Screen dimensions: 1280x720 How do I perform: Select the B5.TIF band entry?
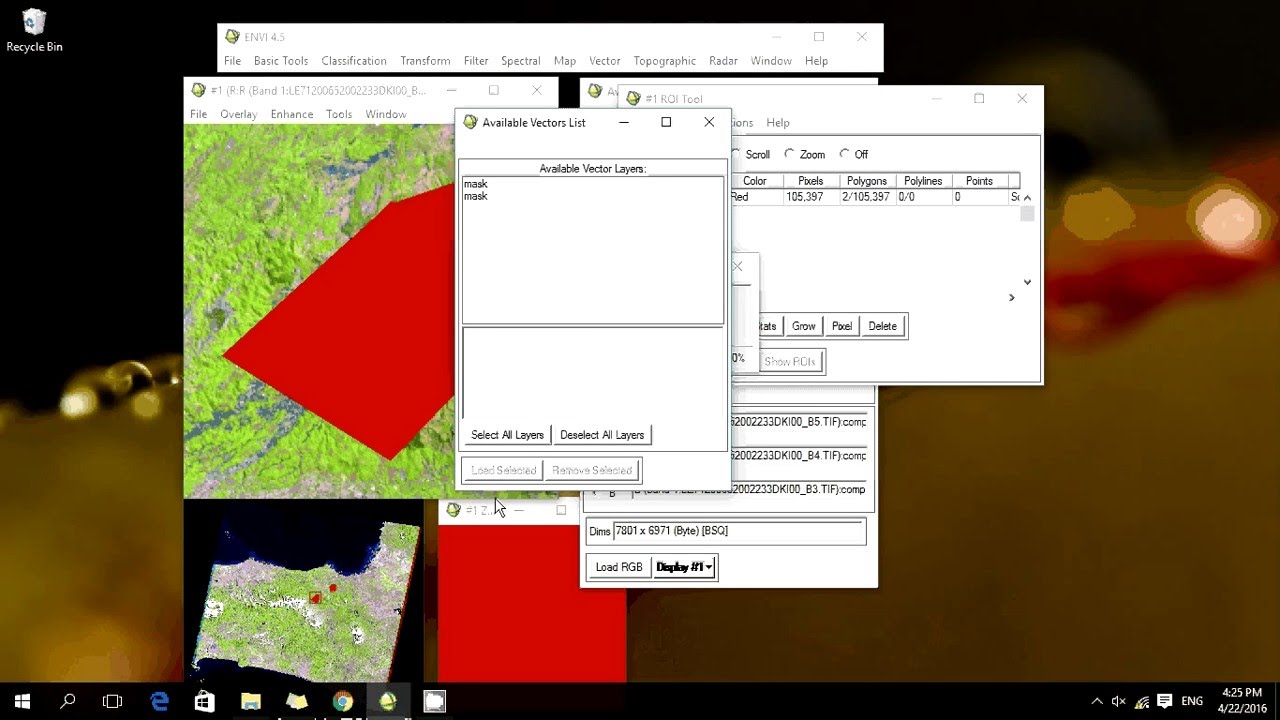tap(798, 422)
